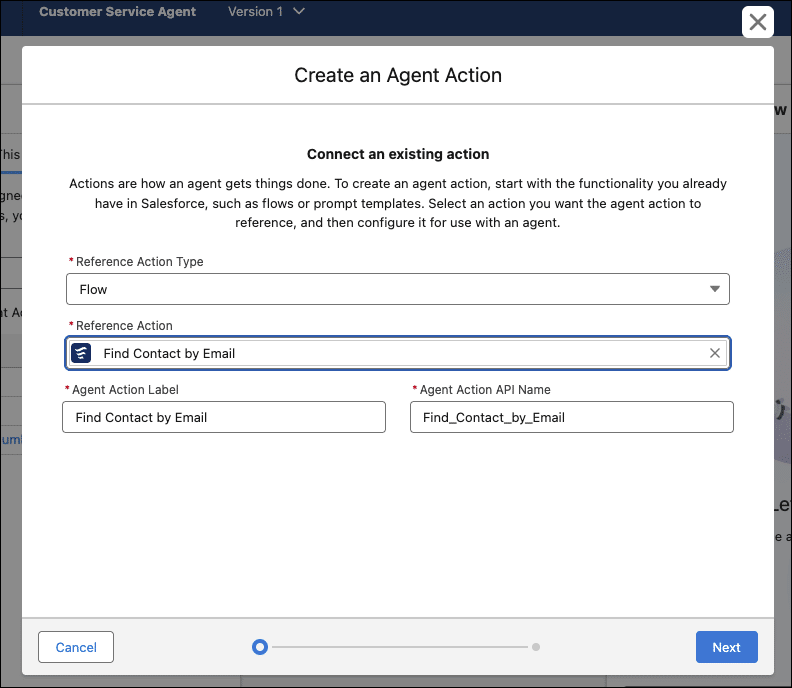Click the Agent Action Label input field

pyautogui.click(x=223, y=417)
